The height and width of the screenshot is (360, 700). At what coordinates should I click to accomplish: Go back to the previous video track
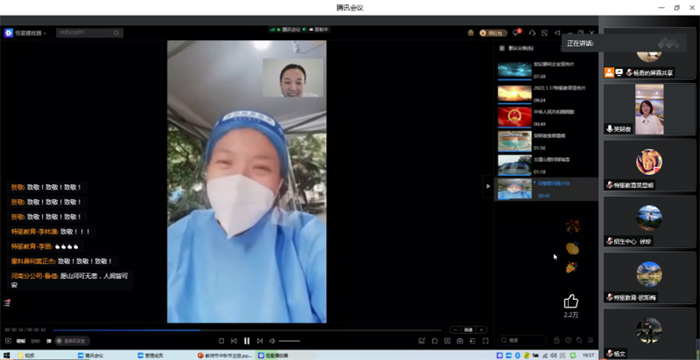coord(233,341)
